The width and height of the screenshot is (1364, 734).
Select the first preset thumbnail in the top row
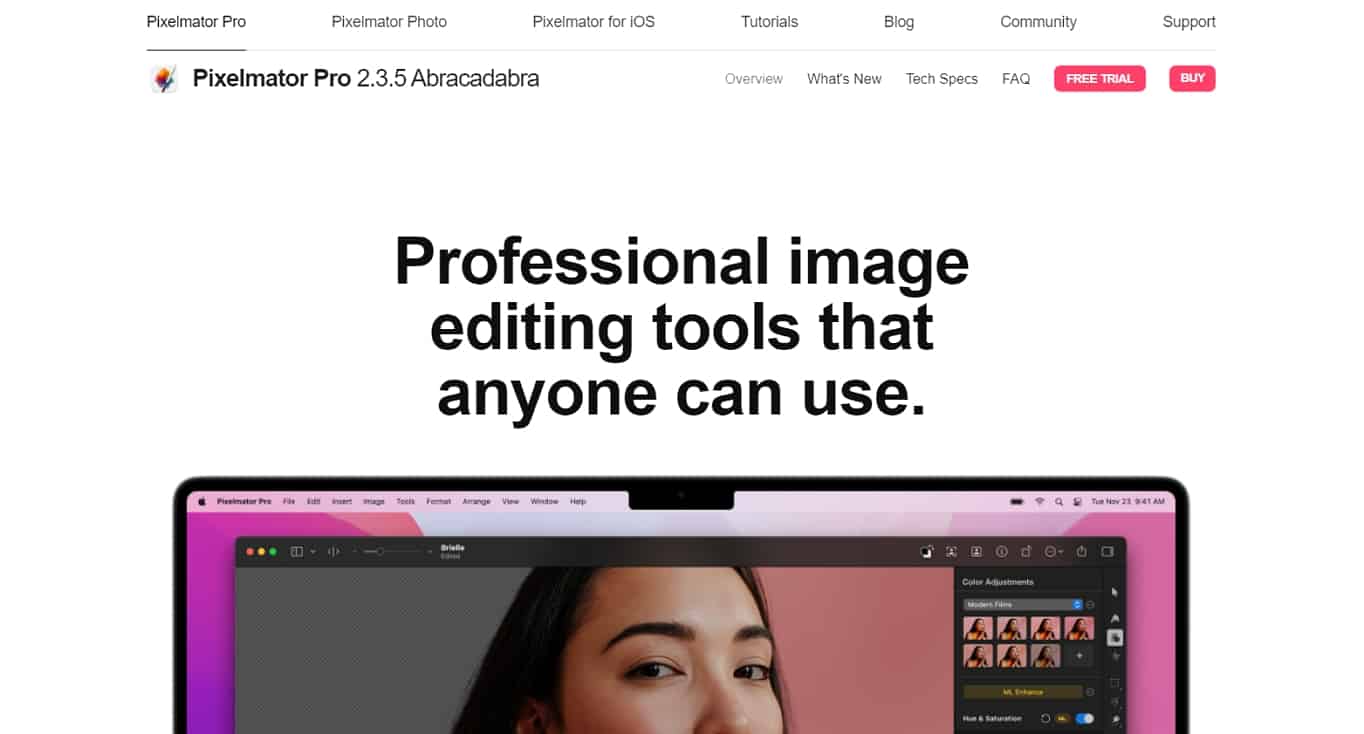(x=978, y=628)
